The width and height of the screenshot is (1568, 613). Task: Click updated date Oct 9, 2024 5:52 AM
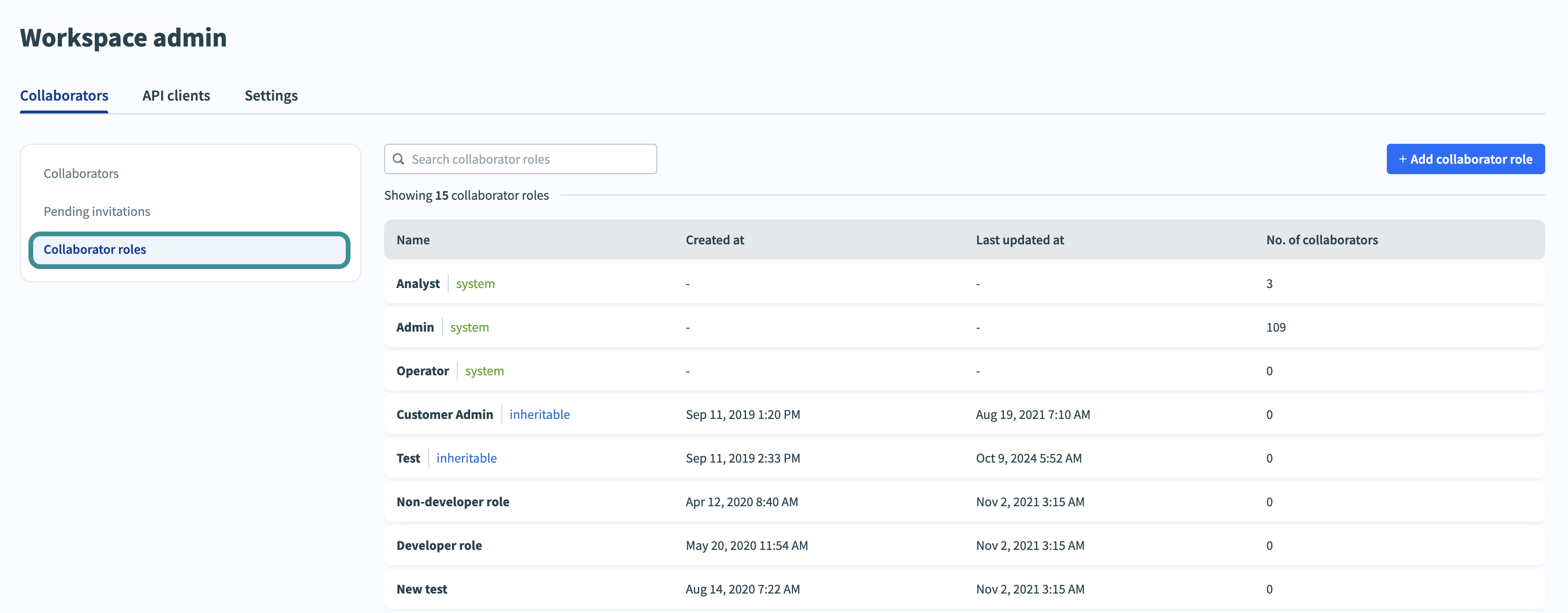[x=1029, y=458]
